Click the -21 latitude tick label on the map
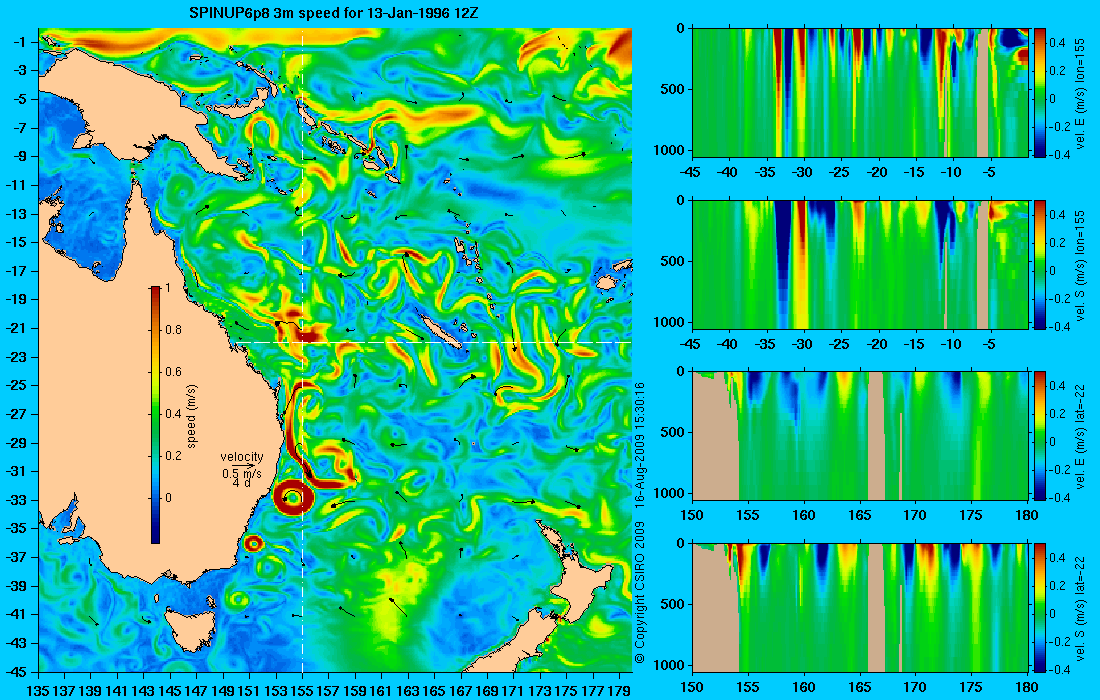This screenshot has height=700, width=1100. [x=16, y=329]
